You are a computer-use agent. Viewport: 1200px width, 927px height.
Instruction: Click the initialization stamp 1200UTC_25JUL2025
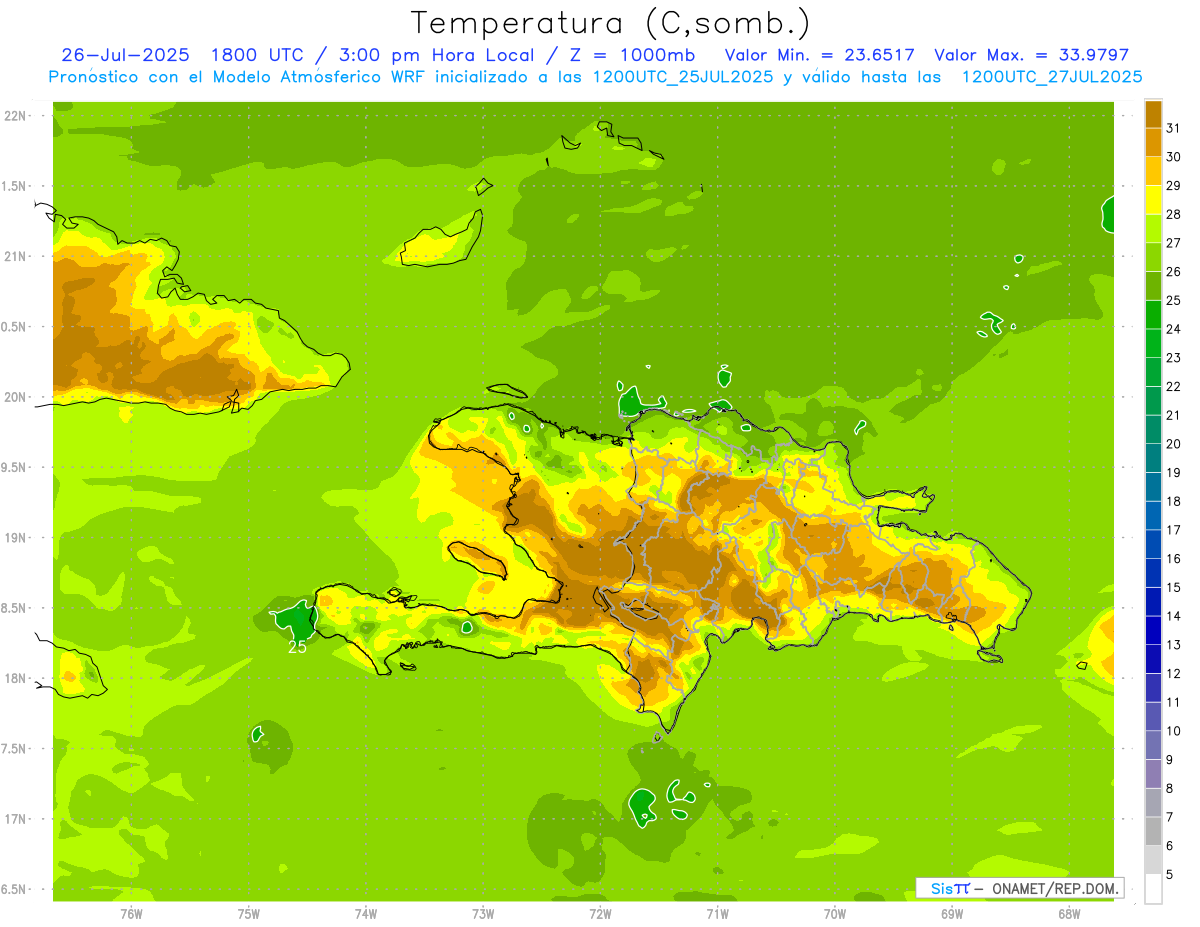683,77
